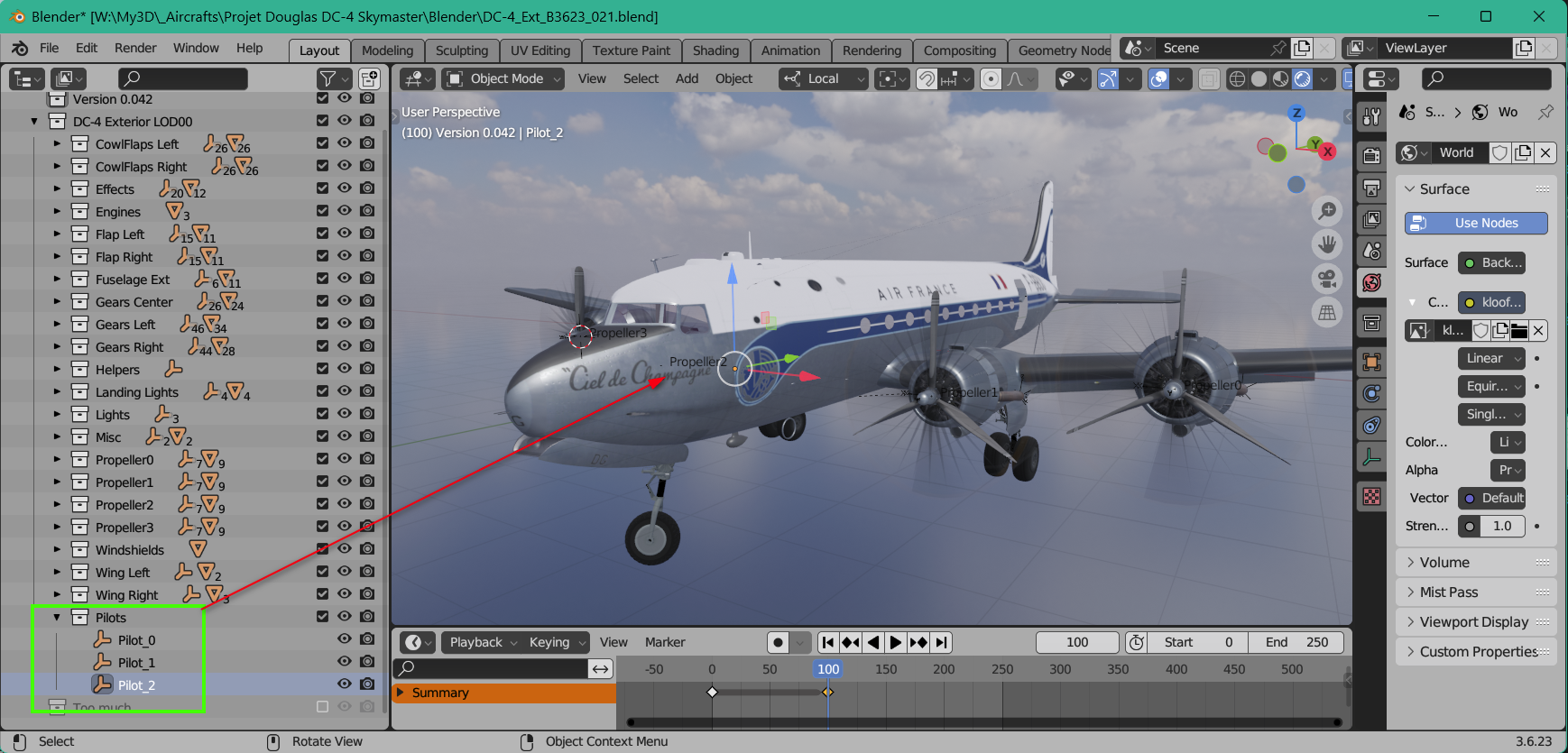Viewport: 1568px width, 753px height.
Task: Open image file with the folder icon
Action: 1519,330
